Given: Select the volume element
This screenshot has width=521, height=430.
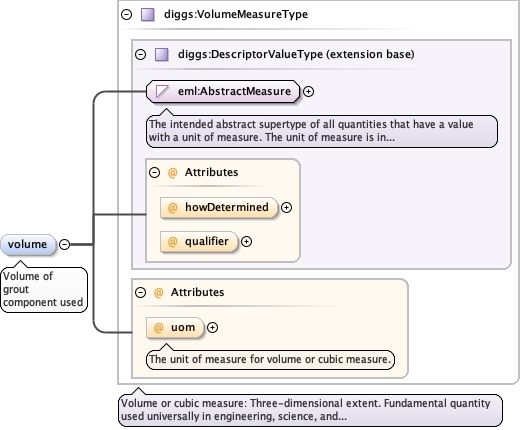Looking at the screenshot, I should (28, 245).
